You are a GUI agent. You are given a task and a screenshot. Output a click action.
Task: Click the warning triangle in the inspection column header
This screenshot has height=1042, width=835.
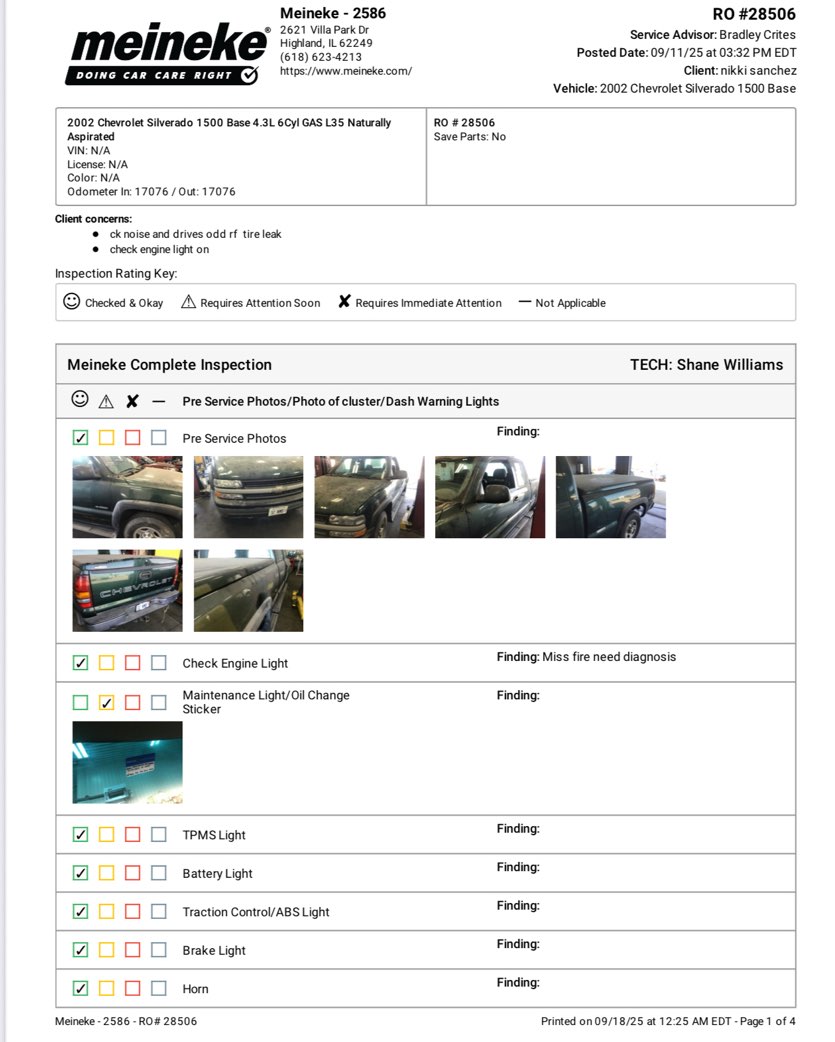106,401
